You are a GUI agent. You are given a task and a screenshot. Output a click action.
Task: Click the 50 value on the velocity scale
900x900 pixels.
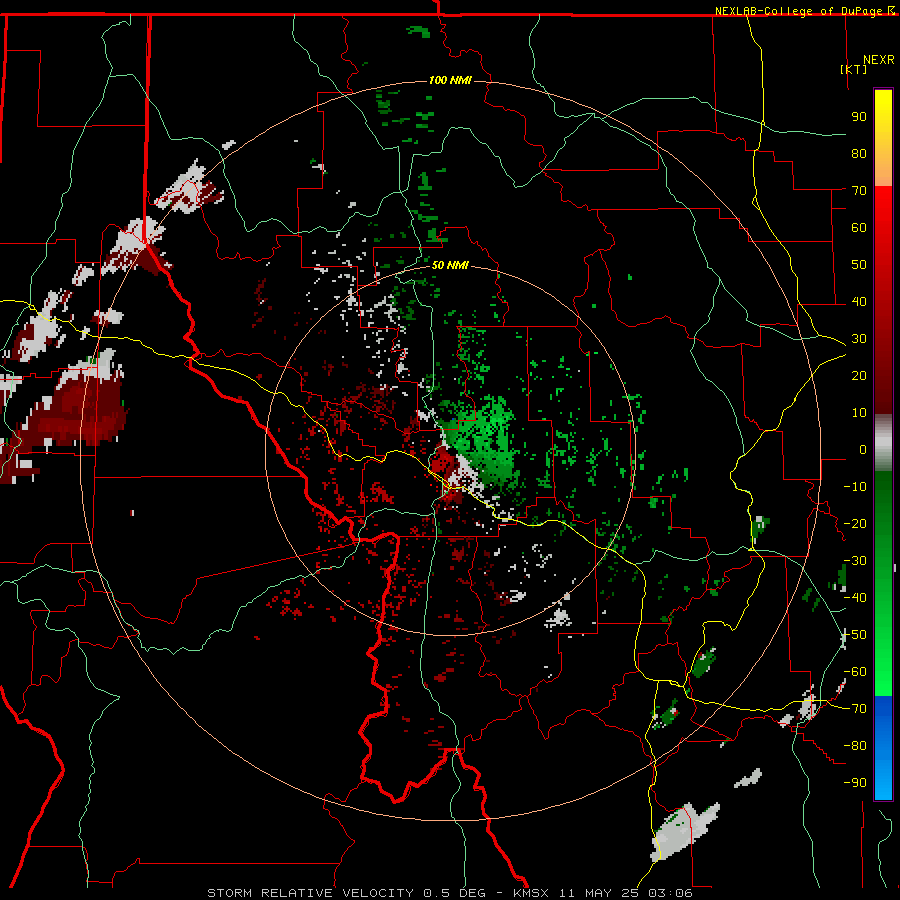click(x=859, y=265)
